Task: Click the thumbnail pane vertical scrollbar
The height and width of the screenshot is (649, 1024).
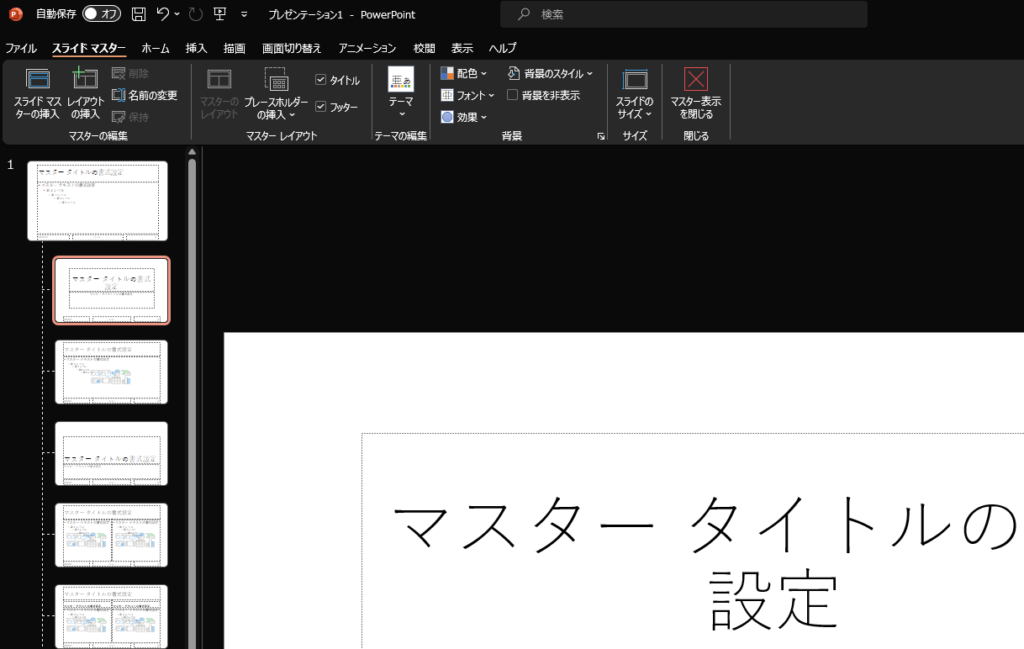Action: tap(192, 403)
